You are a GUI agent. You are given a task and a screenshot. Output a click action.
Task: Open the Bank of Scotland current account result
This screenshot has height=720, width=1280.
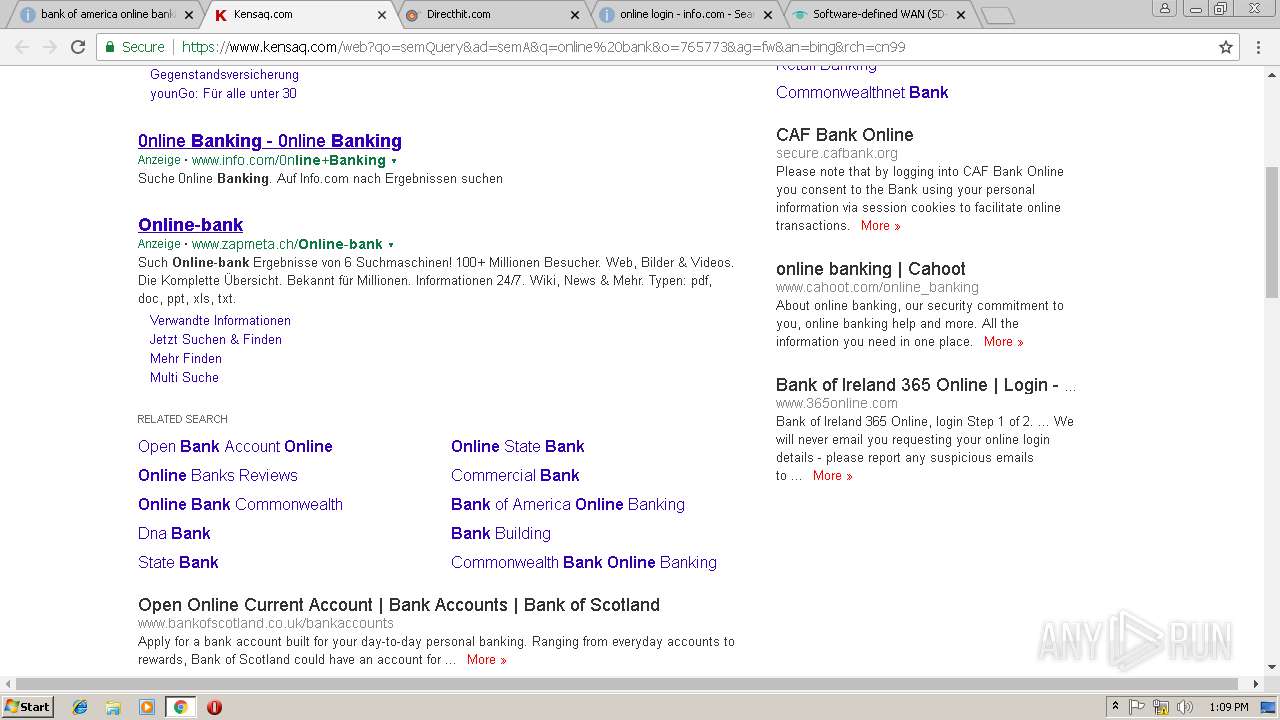click(x=399, y=605)
